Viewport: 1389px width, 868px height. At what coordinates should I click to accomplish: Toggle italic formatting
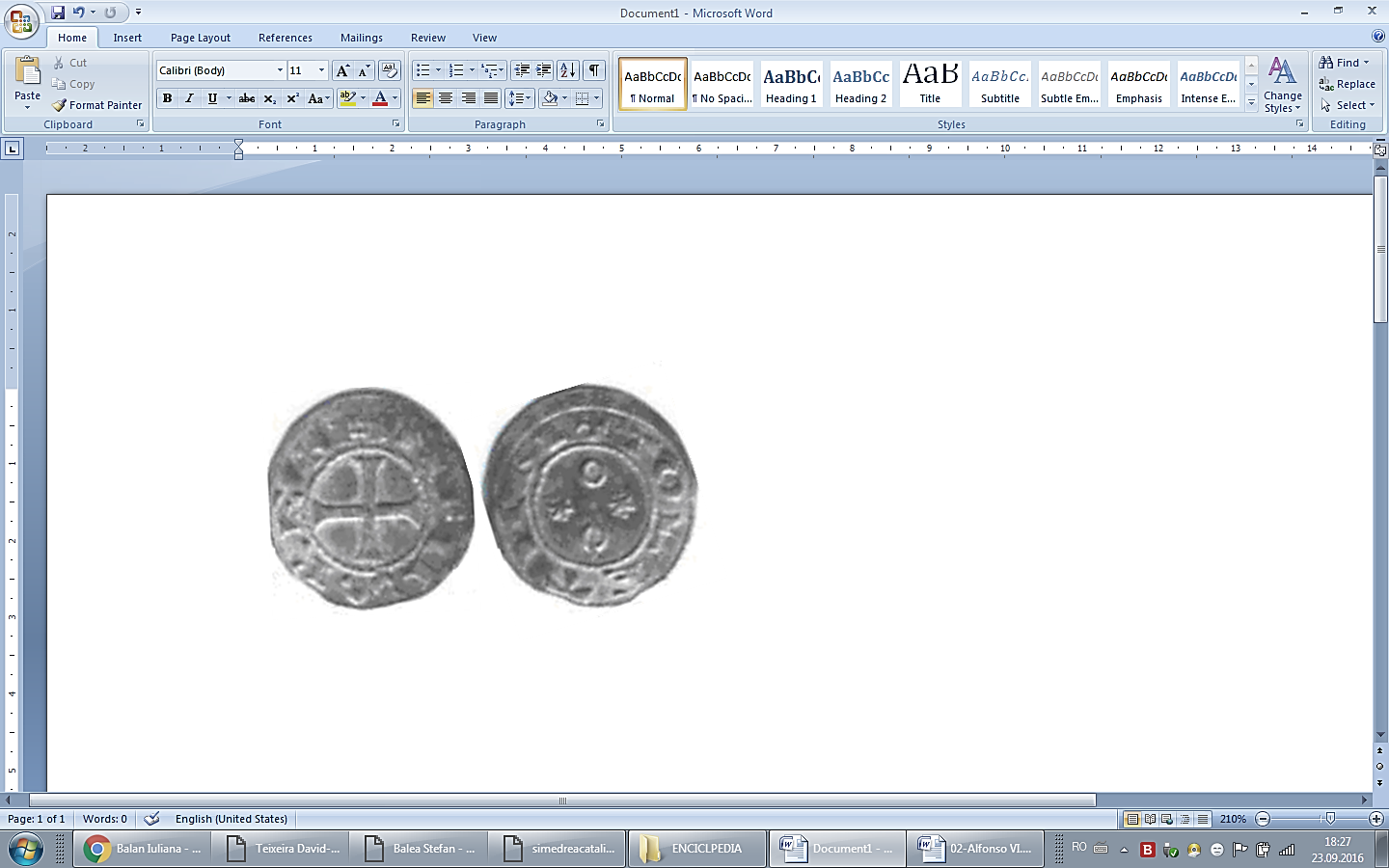(x=189, y=98)
